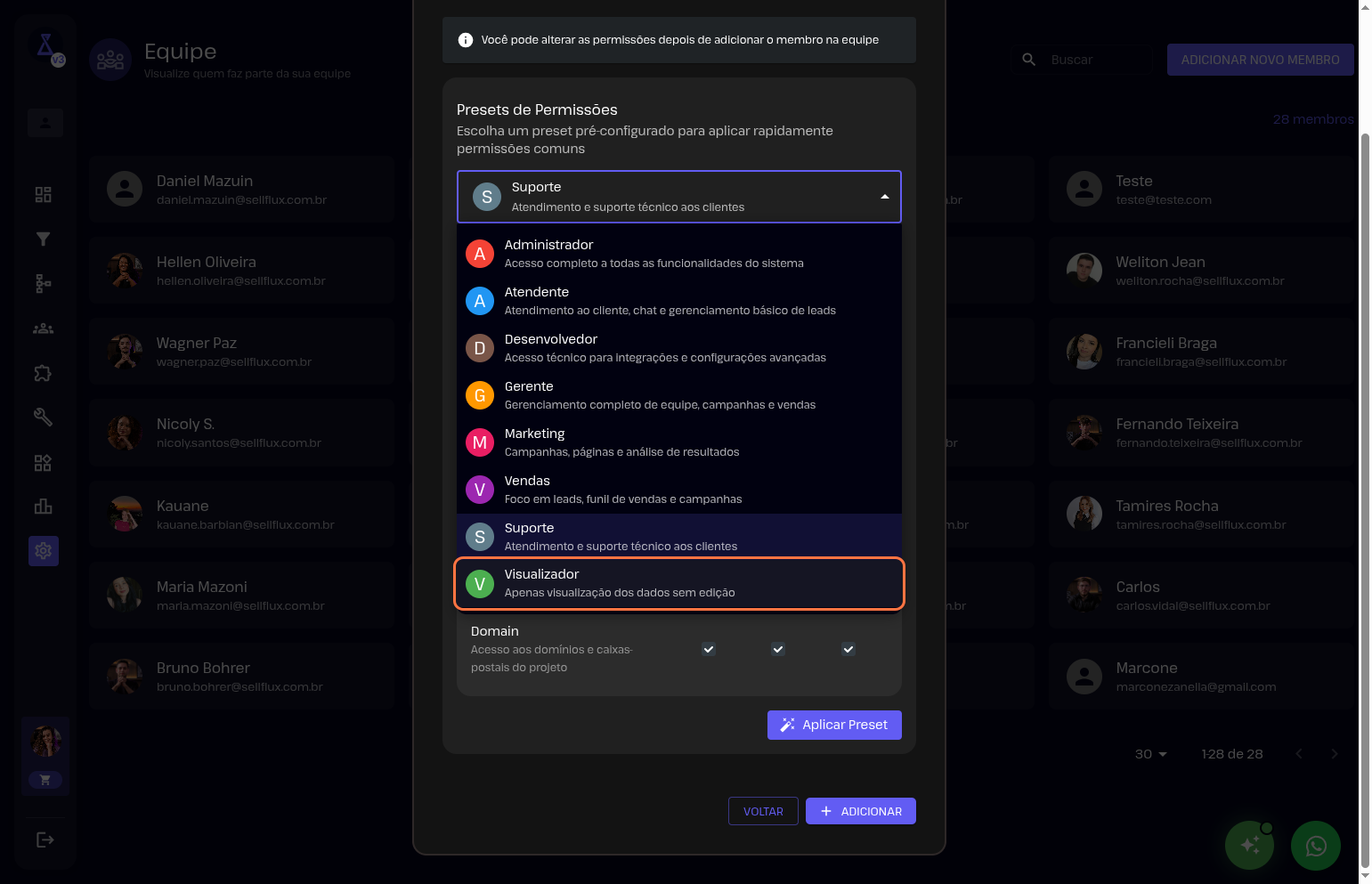Toggle the last Domain permission checkbox
This screenshot has width=1372, height=884.
click(x=848, y=649)
